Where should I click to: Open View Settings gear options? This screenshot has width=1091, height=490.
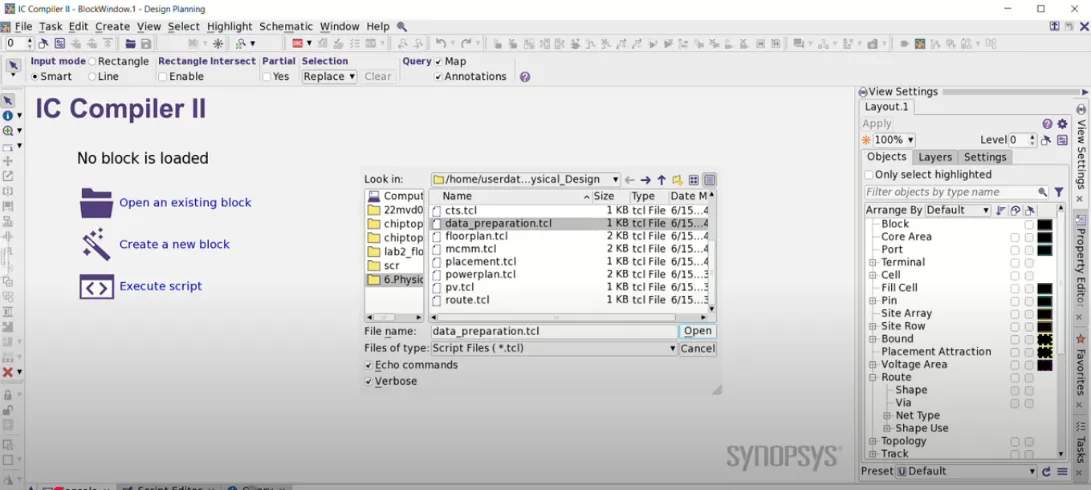1062,124
